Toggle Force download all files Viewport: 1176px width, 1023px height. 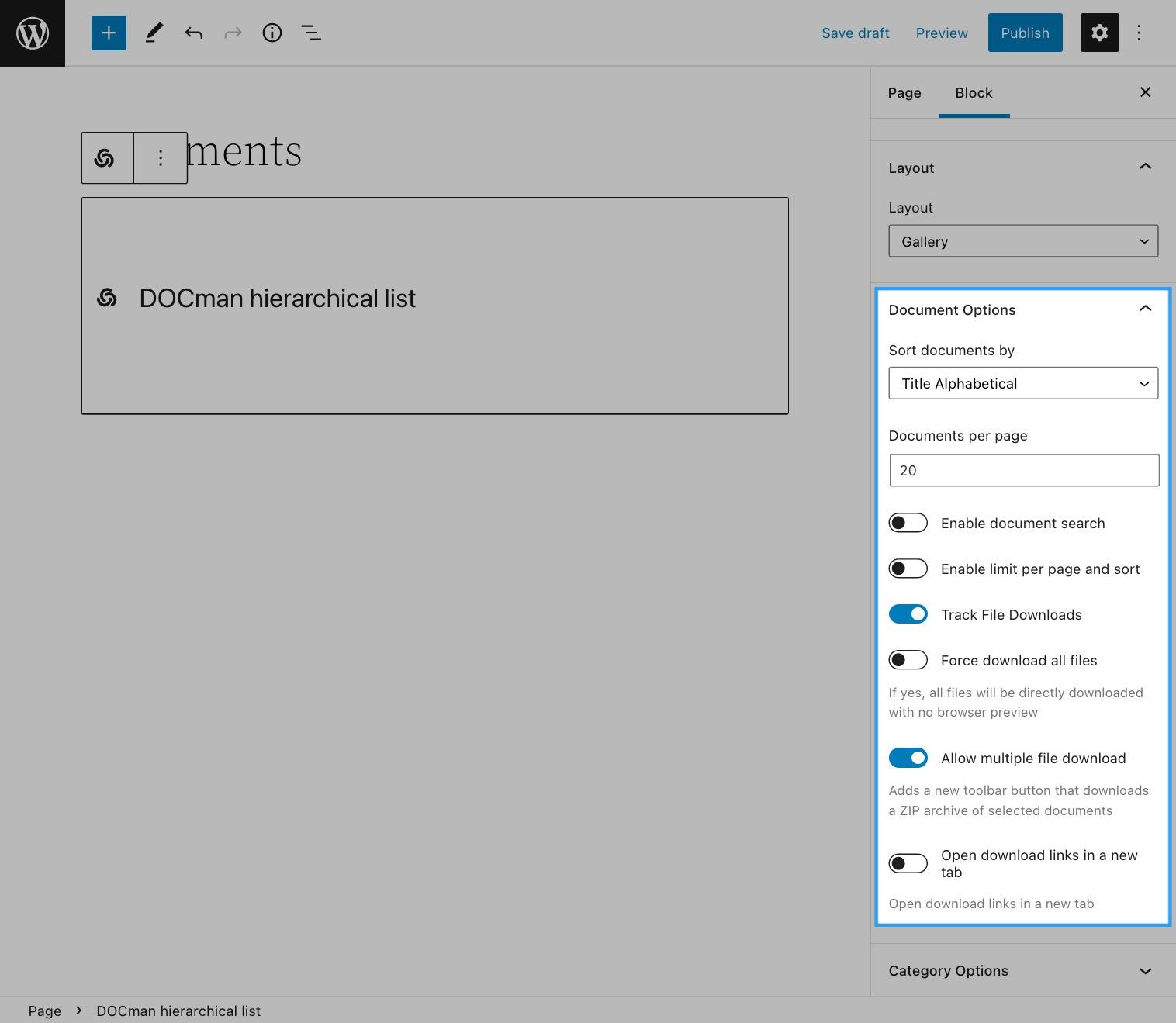908,661
